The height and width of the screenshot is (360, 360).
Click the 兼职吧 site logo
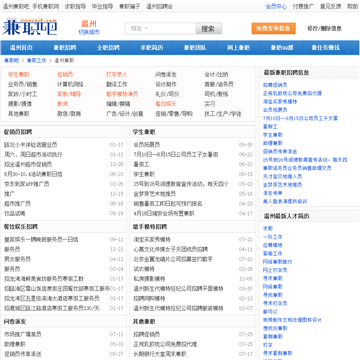pos(30,27)
